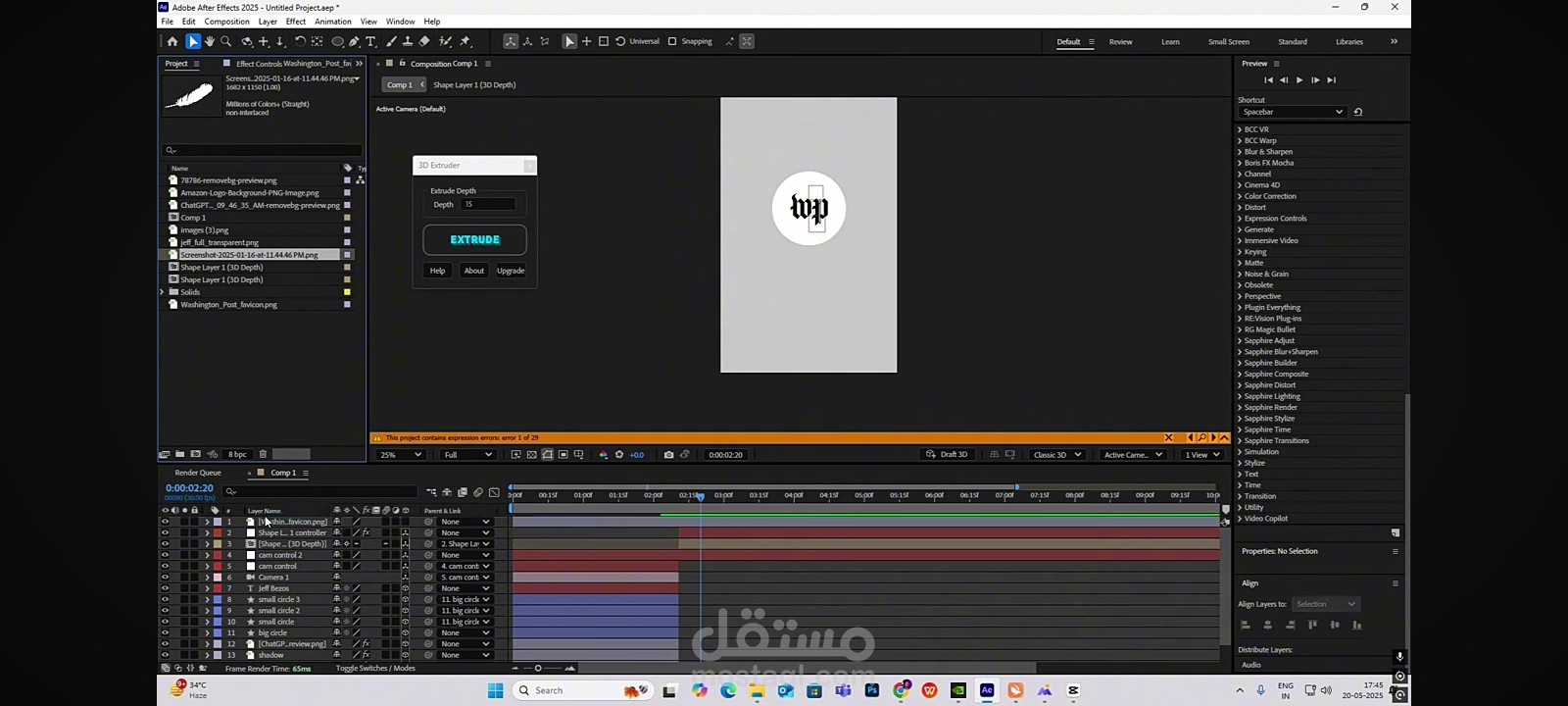
Task: Click the Home icon in toolbar
Action: coord(172,41)
